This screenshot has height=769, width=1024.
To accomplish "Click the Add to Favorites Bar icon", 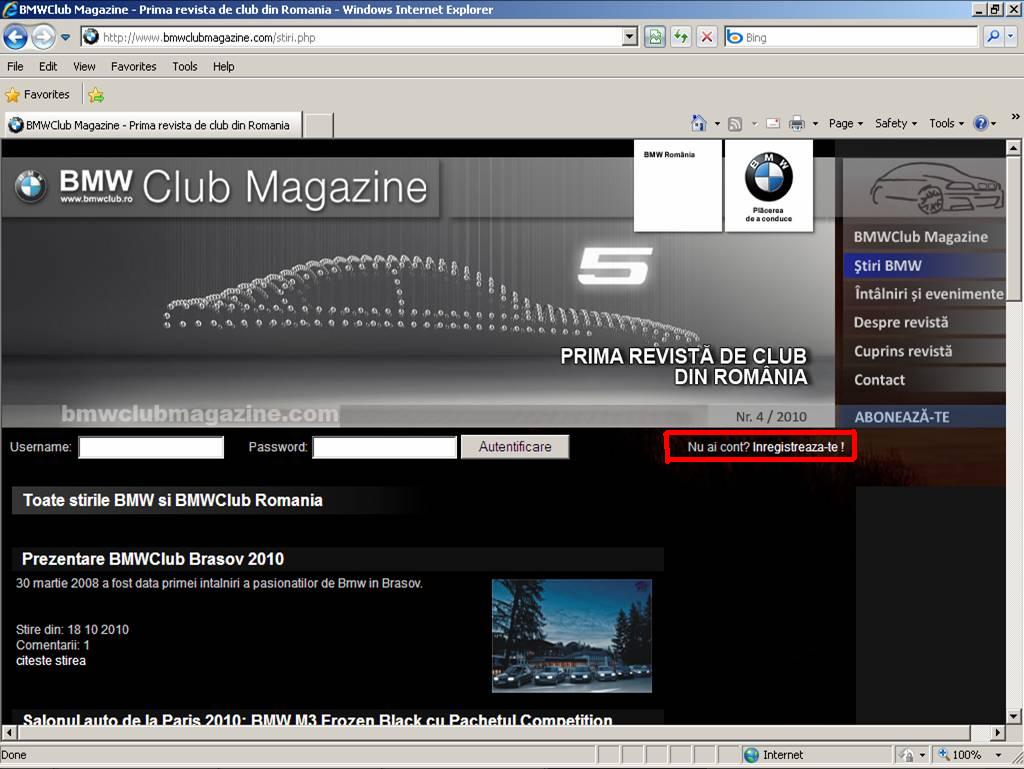I will (x=96, y=95).
